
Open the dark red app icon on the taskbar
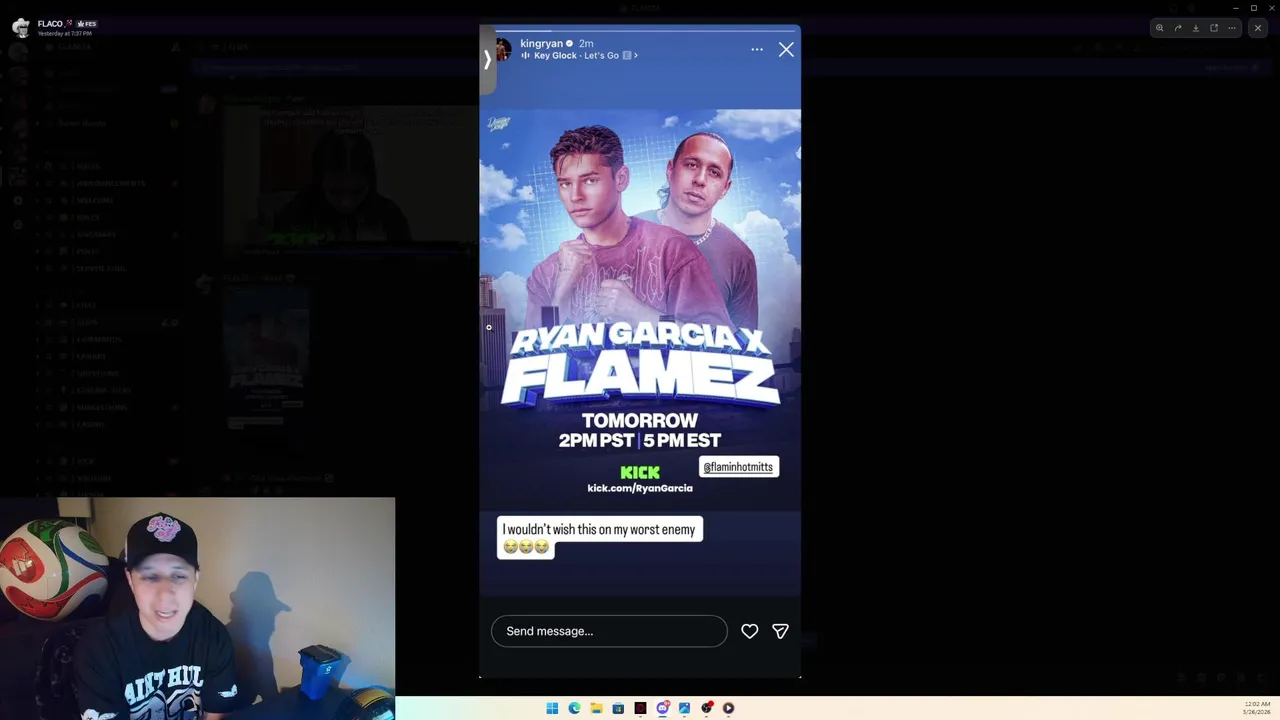tap(640, 708)
